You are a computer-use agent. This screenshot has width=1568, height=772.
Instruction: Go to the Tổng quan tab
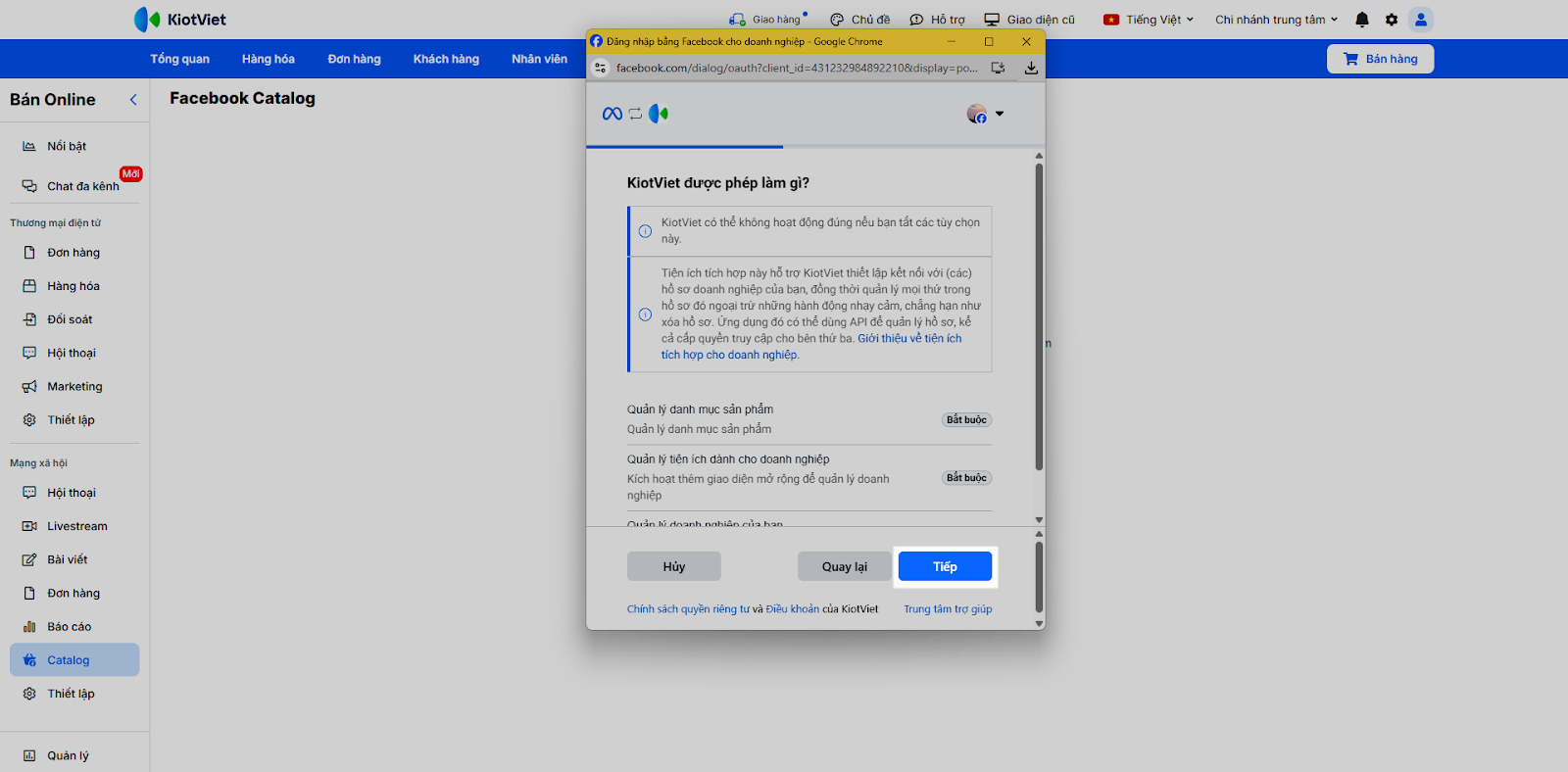(180, 59)
